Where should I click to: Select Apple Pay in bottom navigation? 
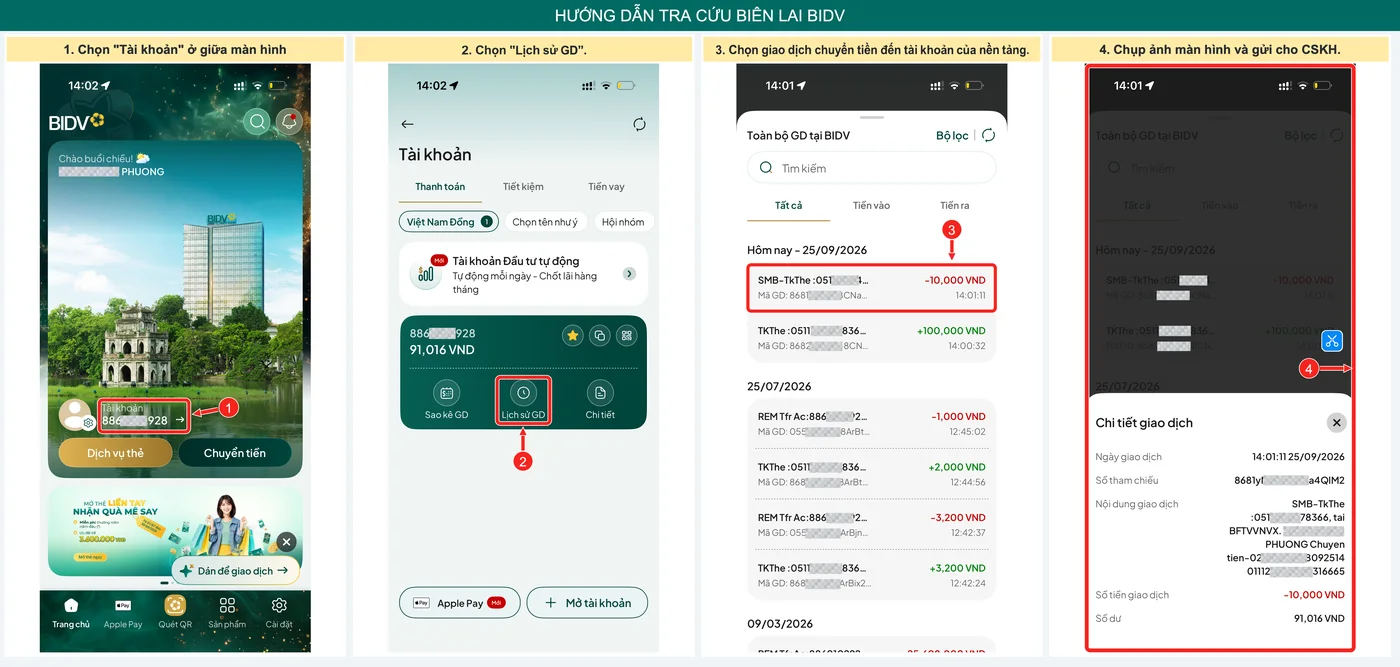pos(123,613)
